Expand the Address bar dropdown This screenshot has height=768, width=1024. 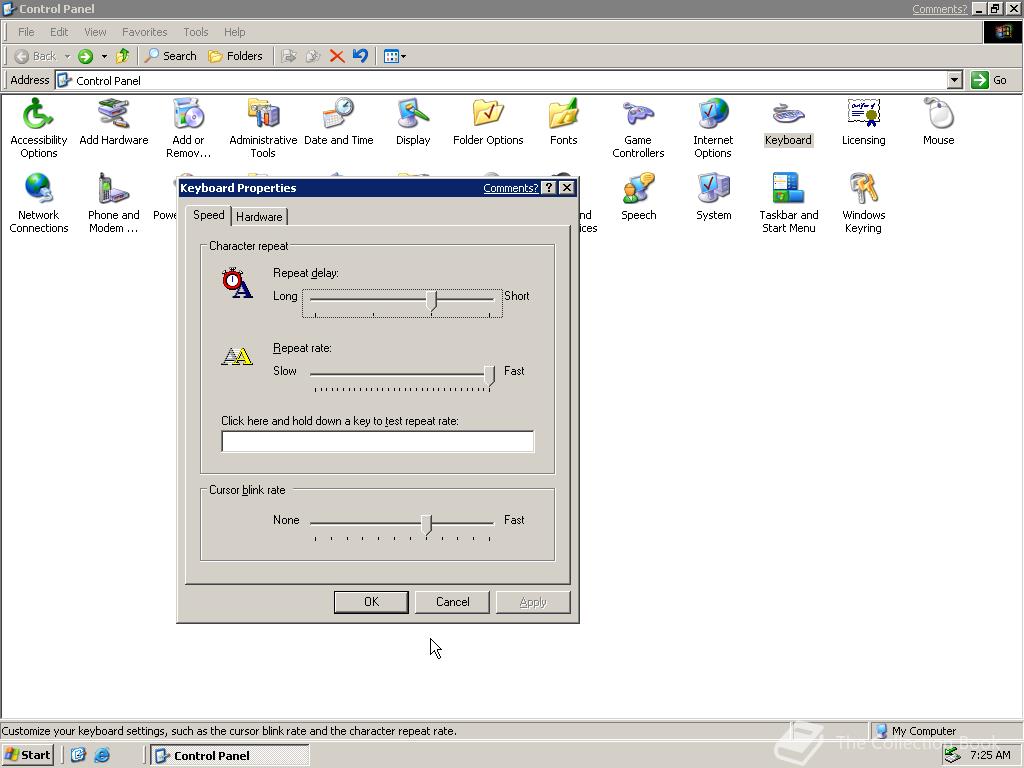click(x=955, y=80)
